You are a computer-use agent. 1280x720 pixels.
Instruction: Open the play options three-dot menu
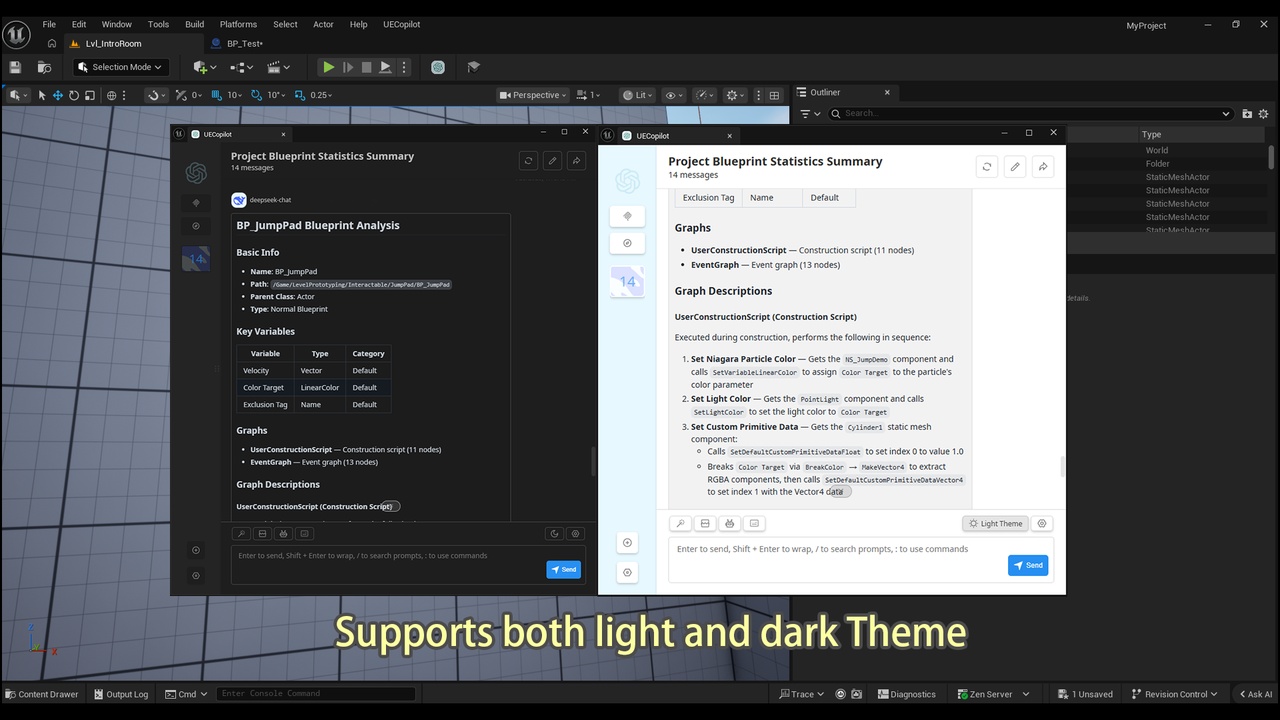[404, 67]
